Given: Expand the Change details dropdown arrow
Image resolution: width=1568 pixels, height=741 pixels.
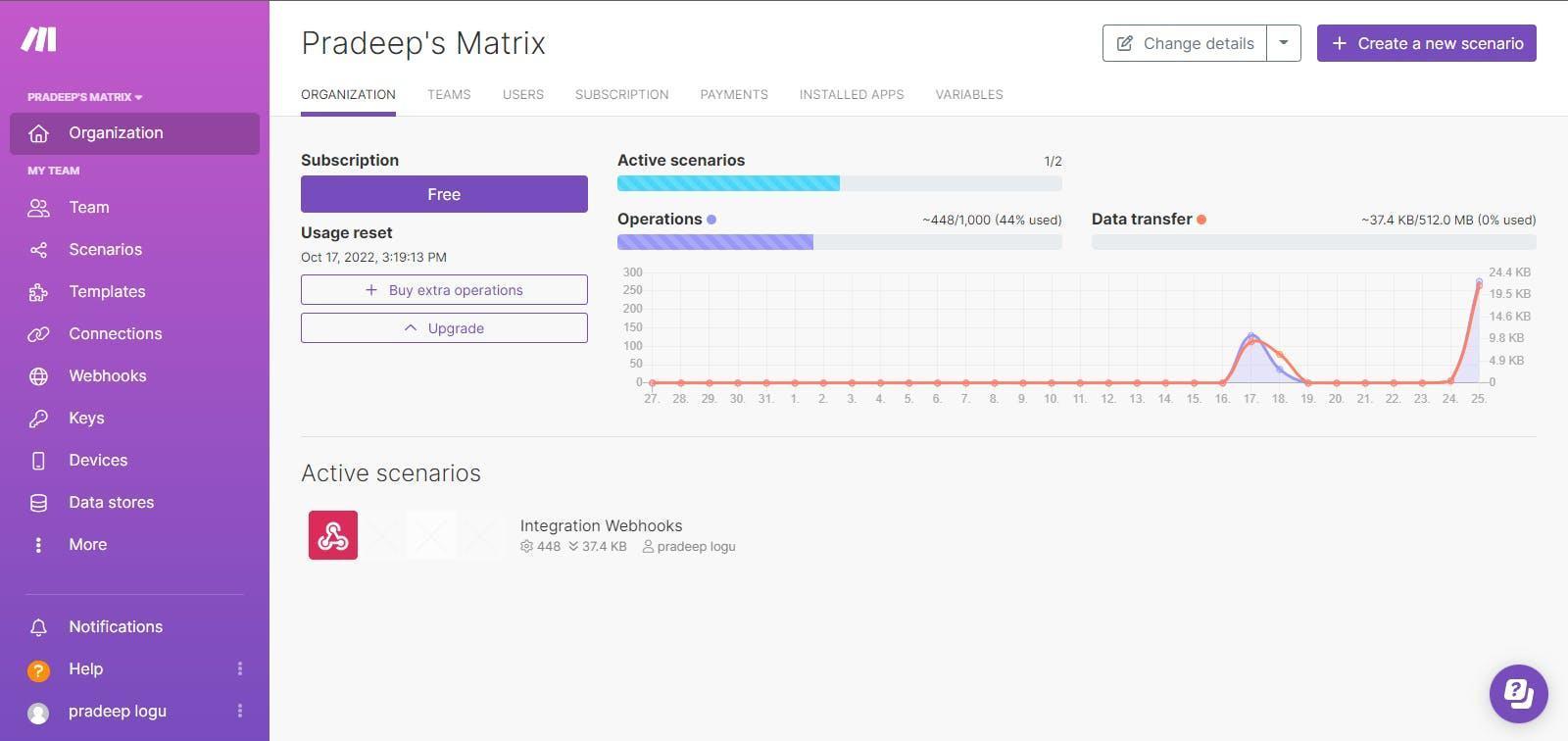Looking at the screenshot, I should 1284,43.
